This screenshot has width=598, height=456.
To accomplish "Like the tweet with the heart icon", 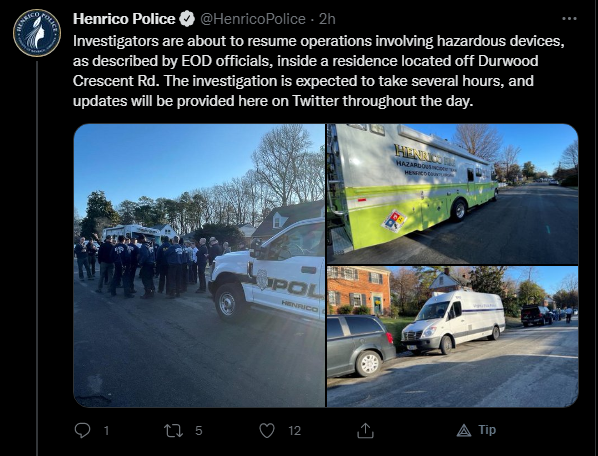I will coord(267,430).
